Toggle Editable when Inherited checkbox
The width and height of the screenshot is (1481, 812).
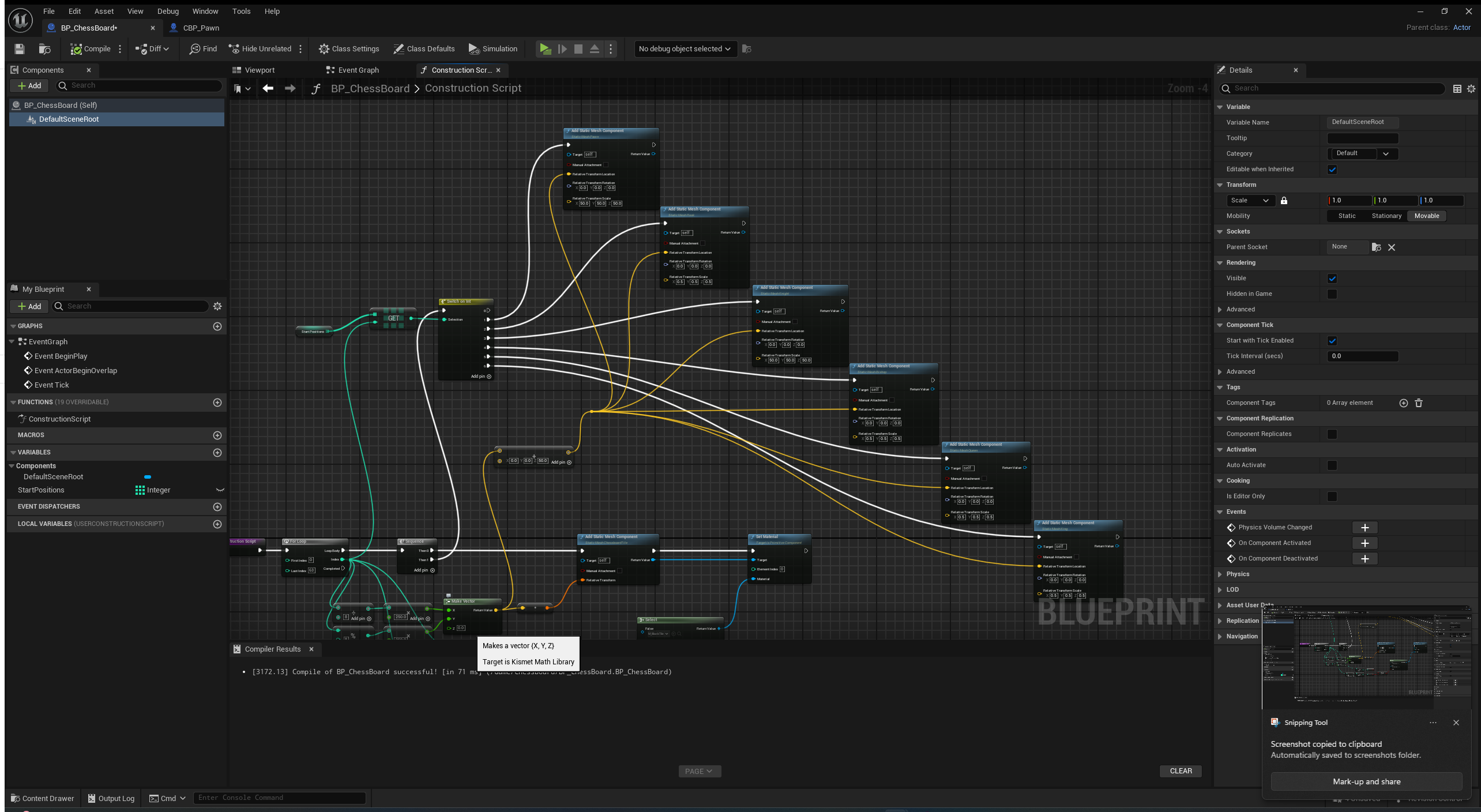point(1332,170)
